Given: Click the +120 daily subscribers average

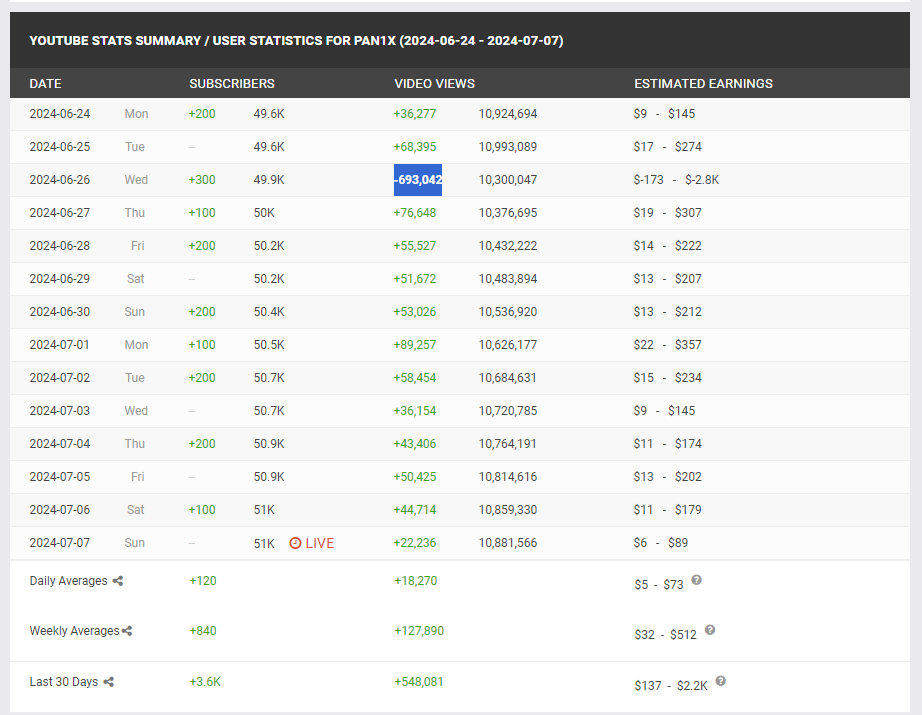Looking at the screenshot, I should [203, 581].
